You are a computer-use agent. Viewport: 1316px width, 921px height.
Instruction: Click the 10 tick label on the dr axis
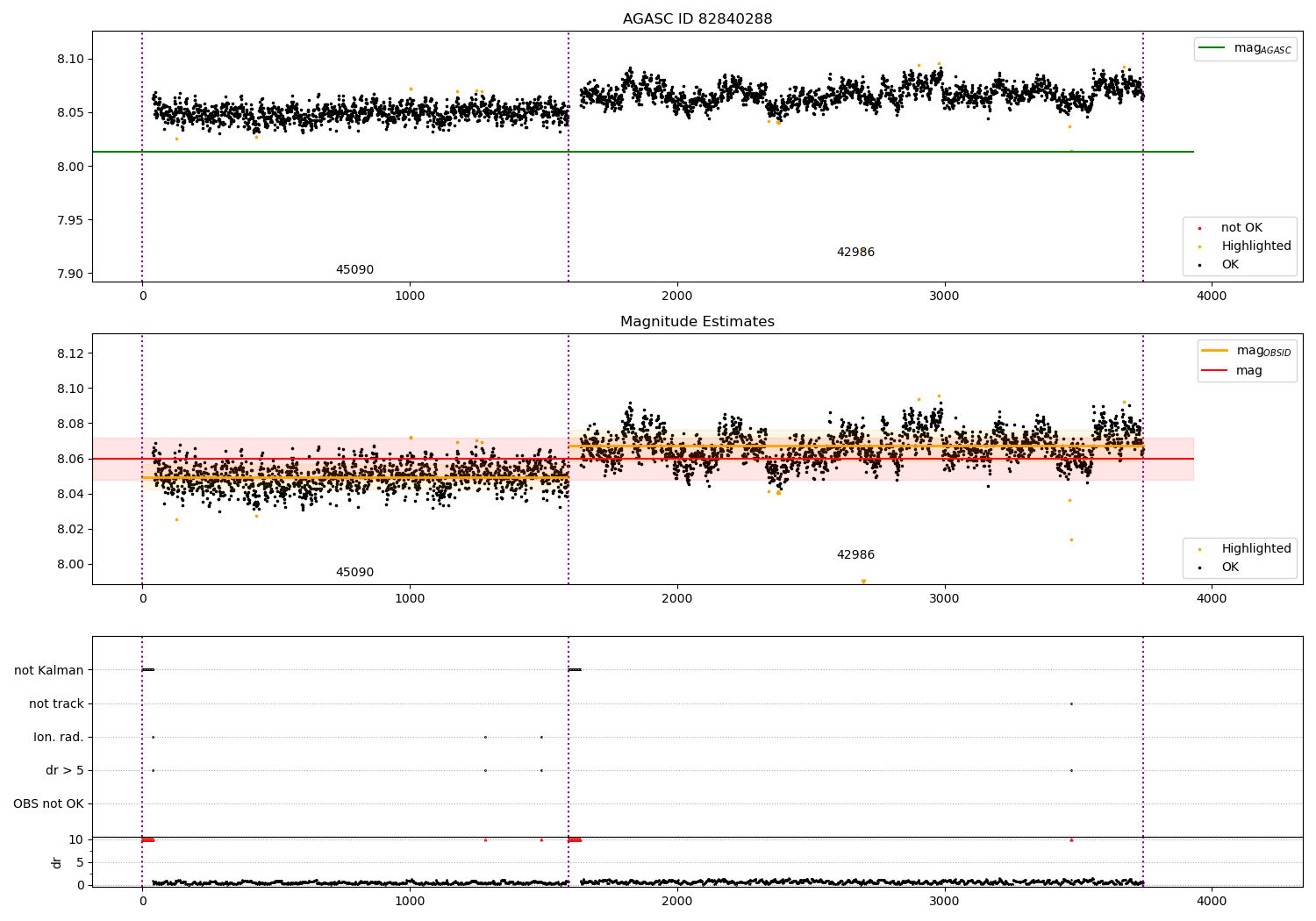76,839
